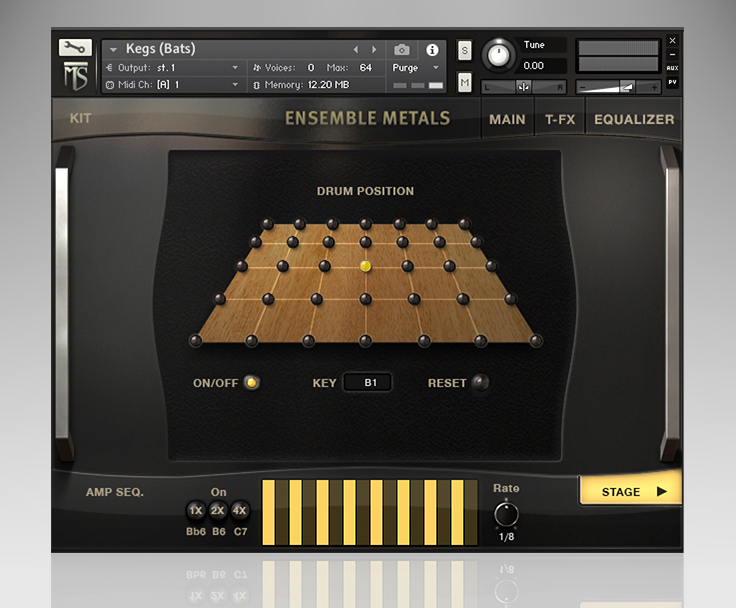Open the instrument info icon
736x608 pixels.
click(x=432, y=50)
